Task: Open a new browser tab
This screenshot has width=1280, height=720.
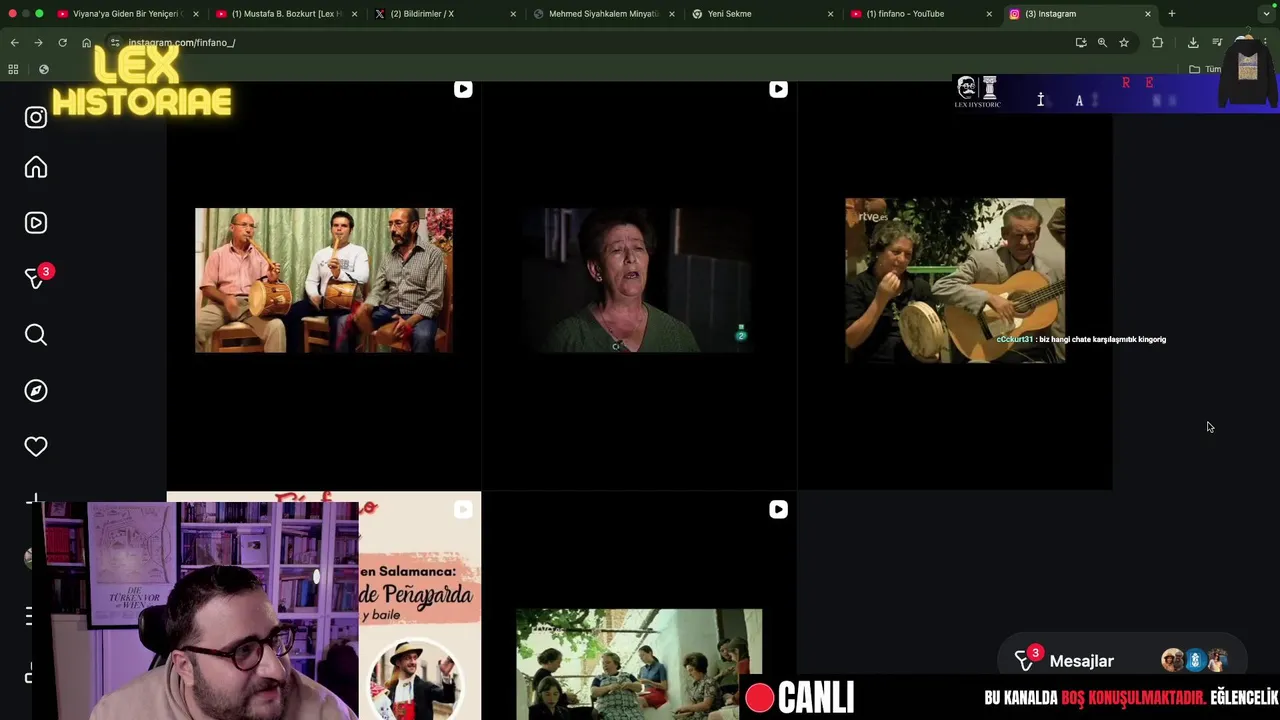Action: pos(1172,14)
